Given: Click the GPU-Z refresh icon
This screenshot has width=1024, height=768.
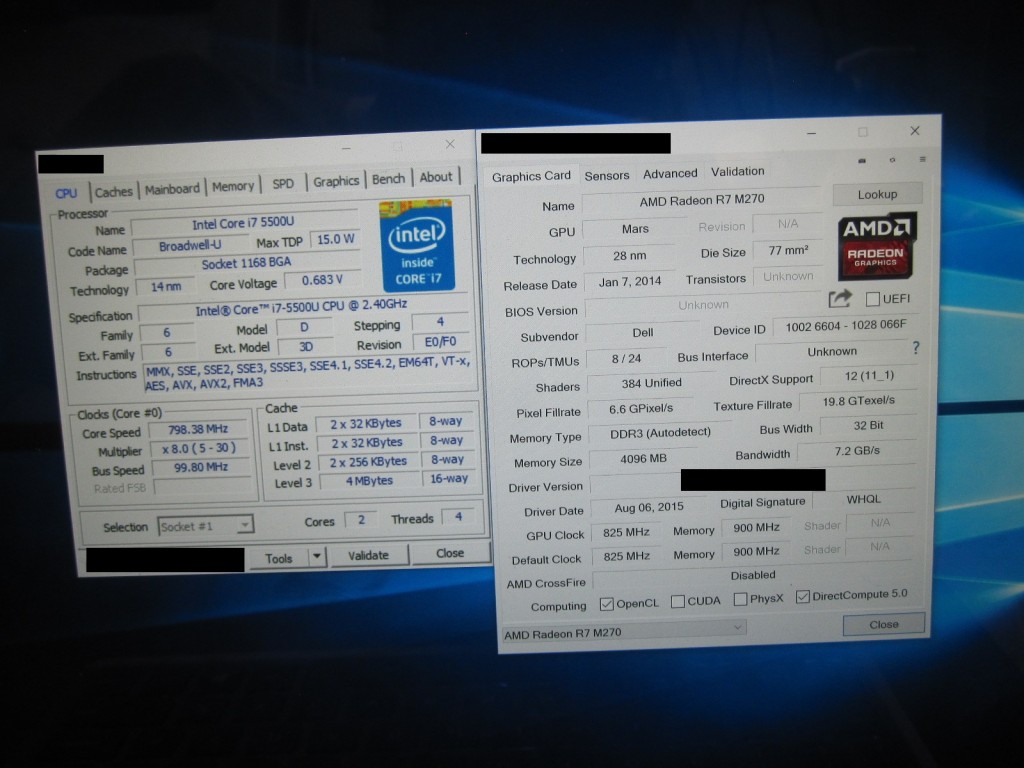Looking at the screenshot, I should (x=893, y=160).
